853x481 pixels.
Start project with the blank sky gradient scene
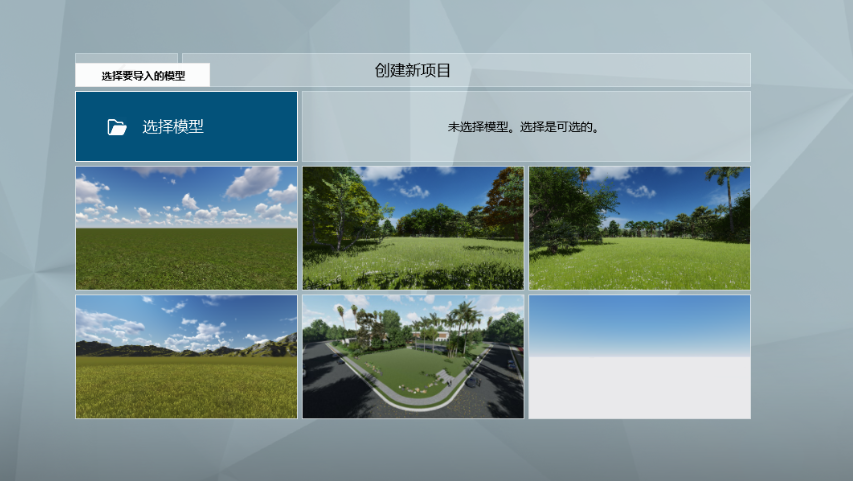pyautogui.click(x=639, y=356)
